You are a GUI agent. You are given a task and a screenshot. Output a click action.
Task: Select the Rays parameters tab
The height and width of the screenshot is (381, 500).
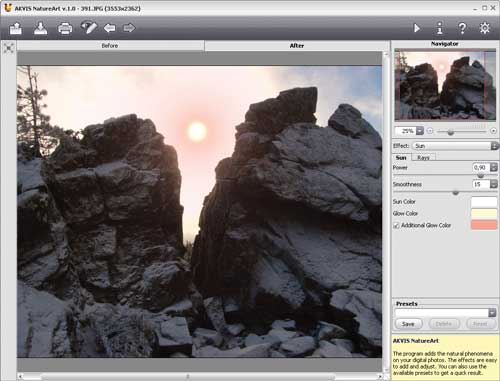click(x=423, y=158)
